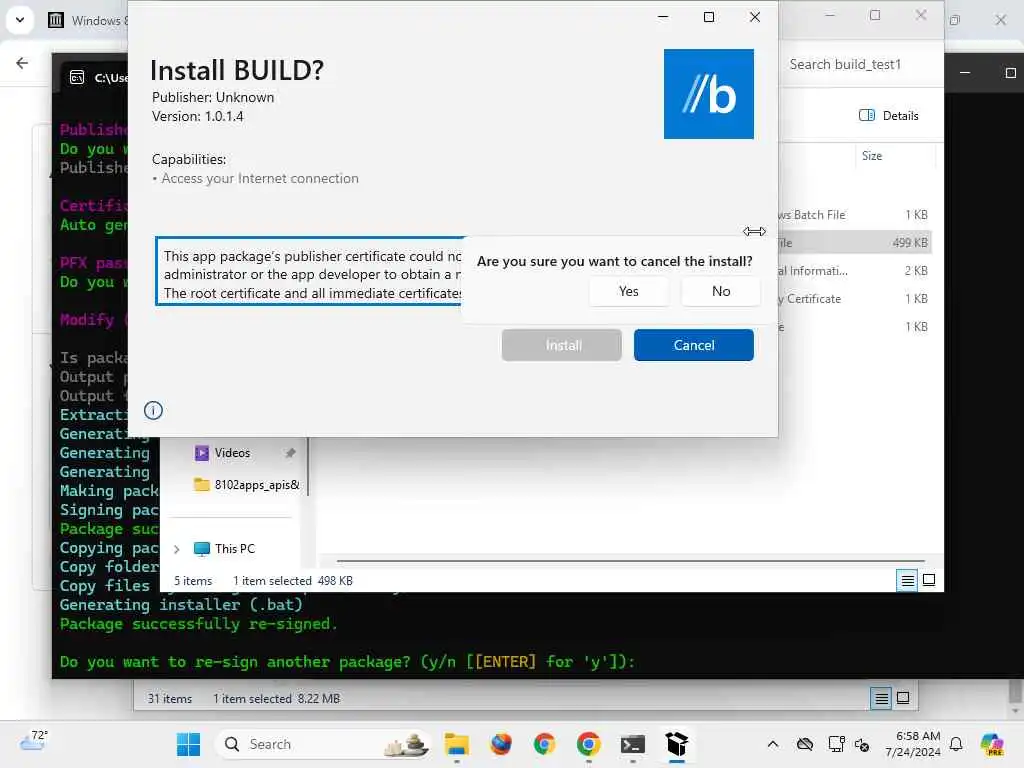Screen dimensions: 1024x768
Task: Click the unpin icon beside Videos
Action: (291, 453)
